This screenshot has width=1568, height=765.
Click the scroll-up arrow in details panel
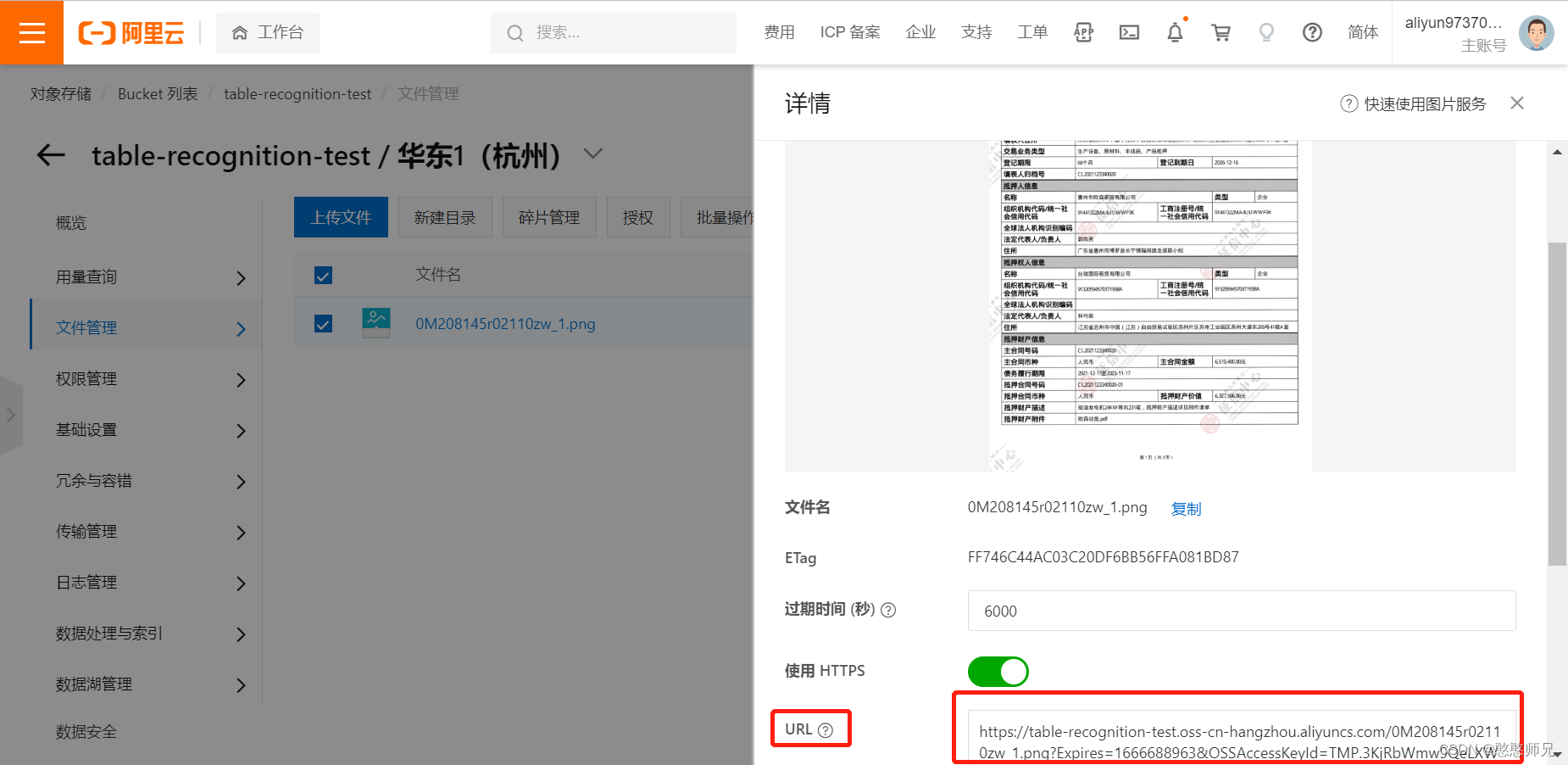(x=1557, y=151)
